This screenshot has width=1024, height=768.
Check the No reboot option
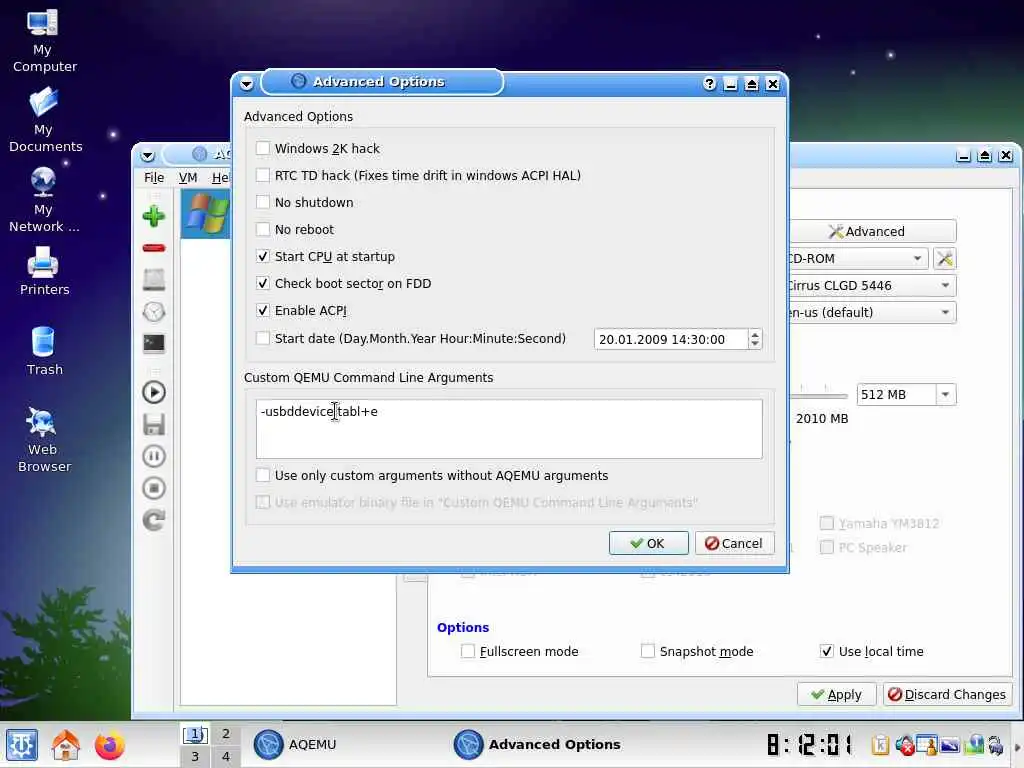263,229
